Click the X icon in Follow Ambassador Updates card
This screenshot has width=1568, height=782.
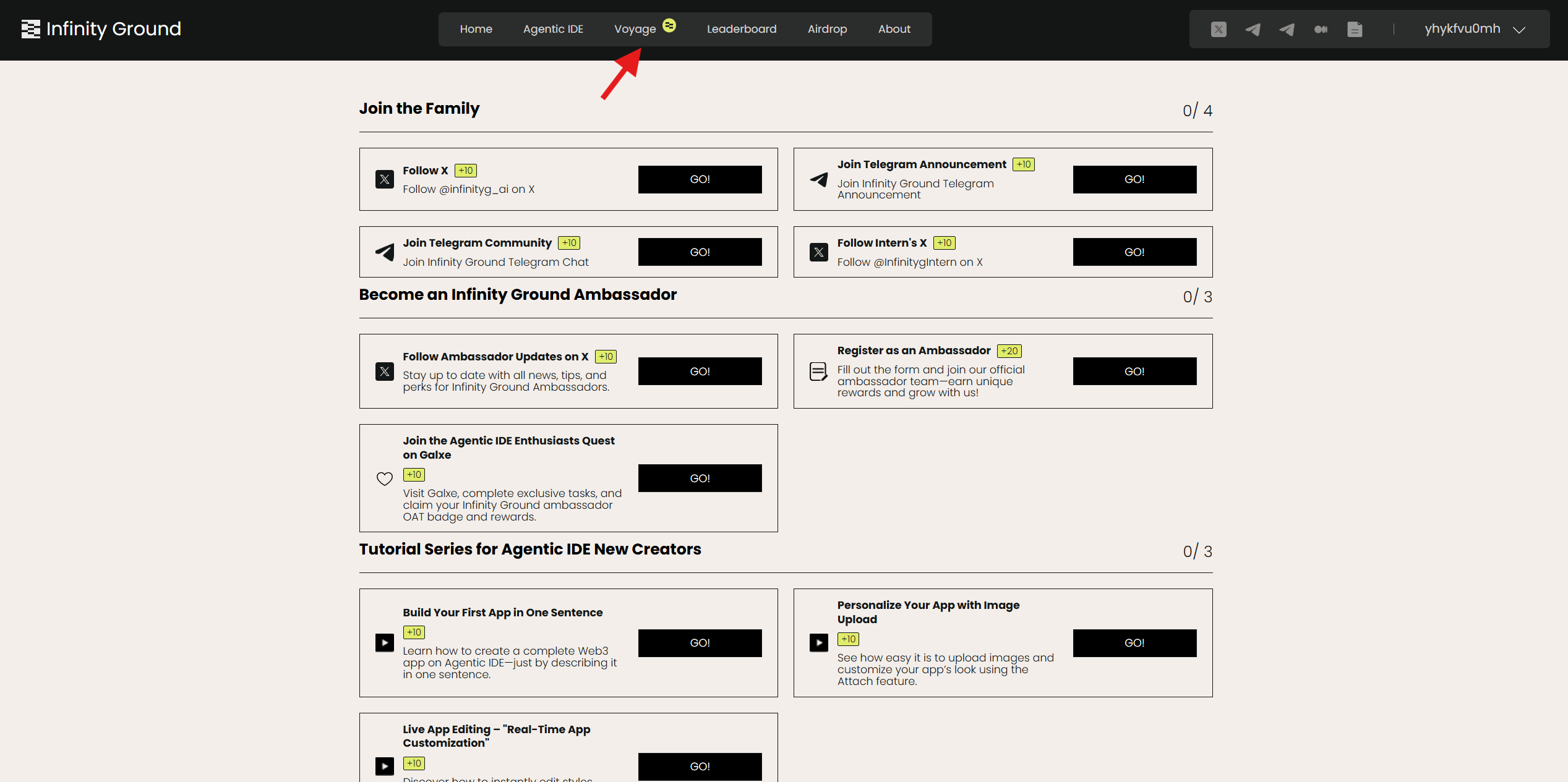385,371
